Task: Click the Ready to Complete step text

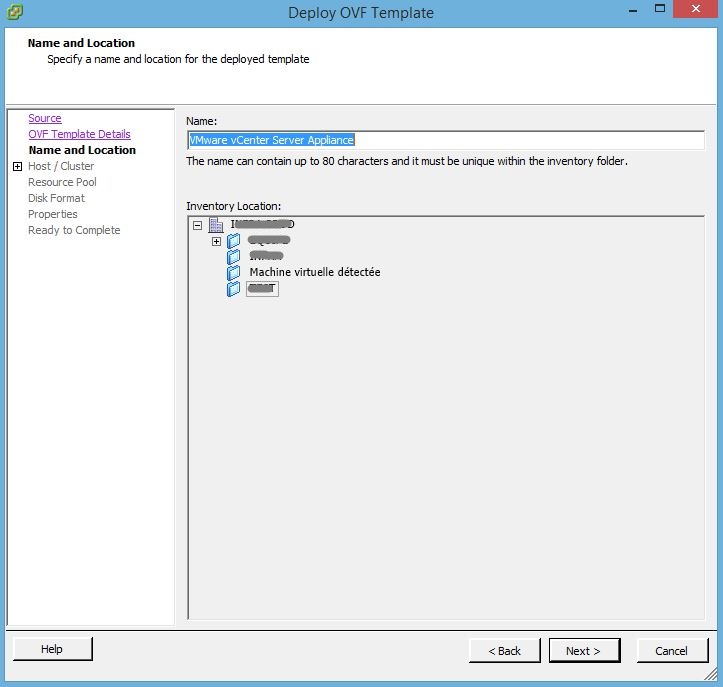Action: 74,230
